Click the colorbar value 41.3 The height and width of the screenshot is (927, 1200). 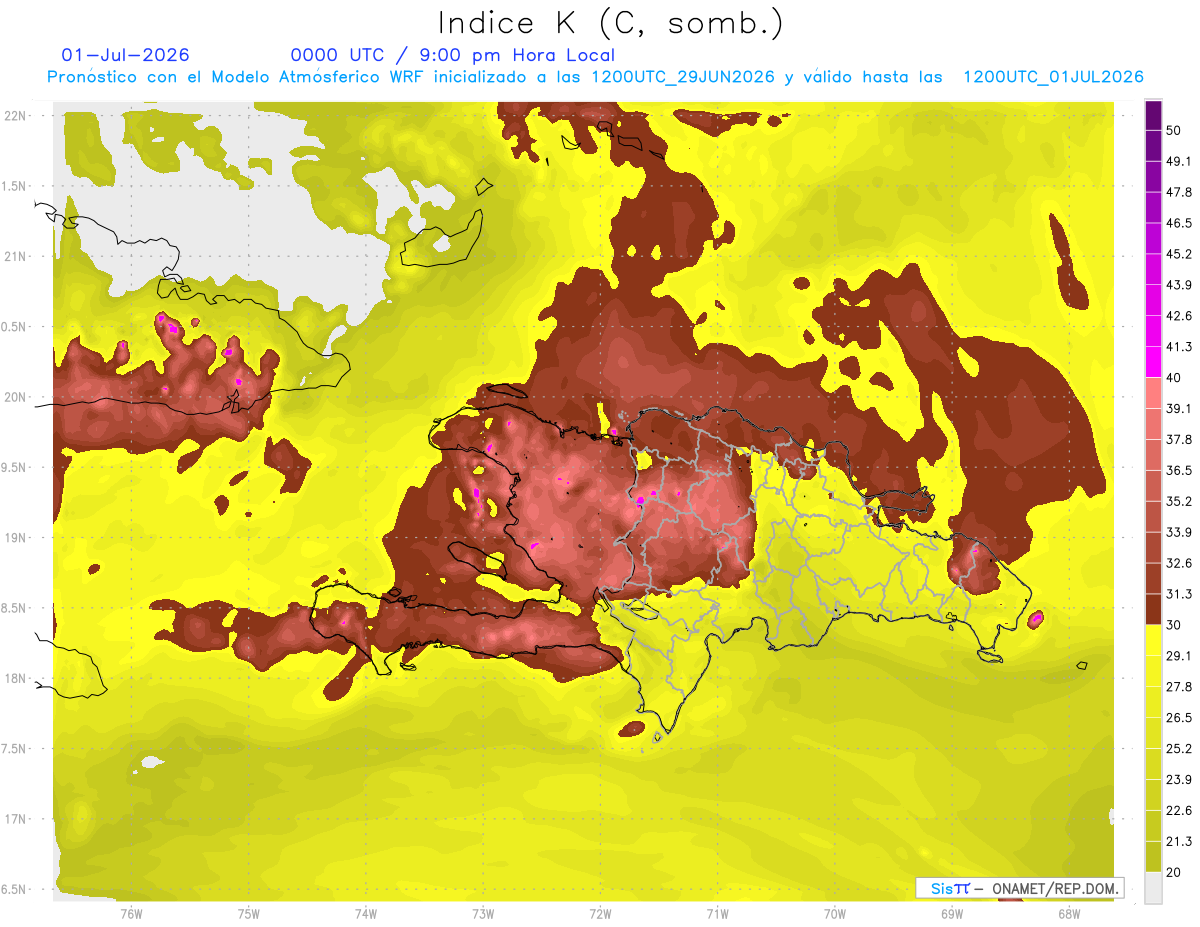point(1178,346)
